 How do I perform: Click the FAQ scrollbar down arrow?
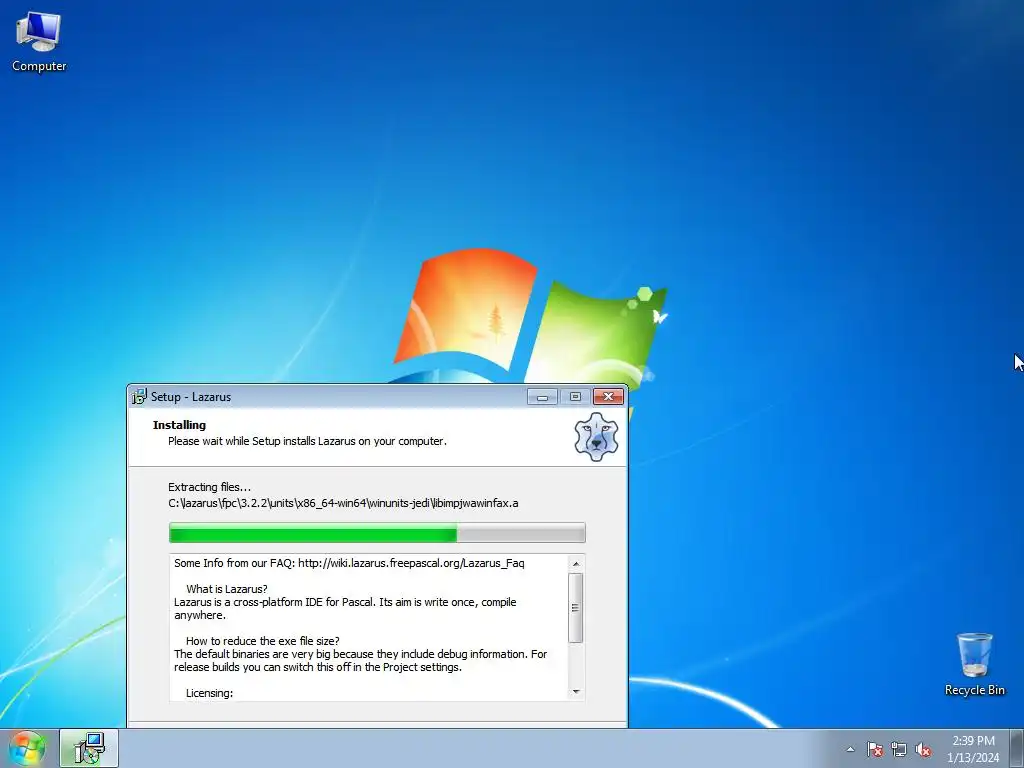click(576, 691)
